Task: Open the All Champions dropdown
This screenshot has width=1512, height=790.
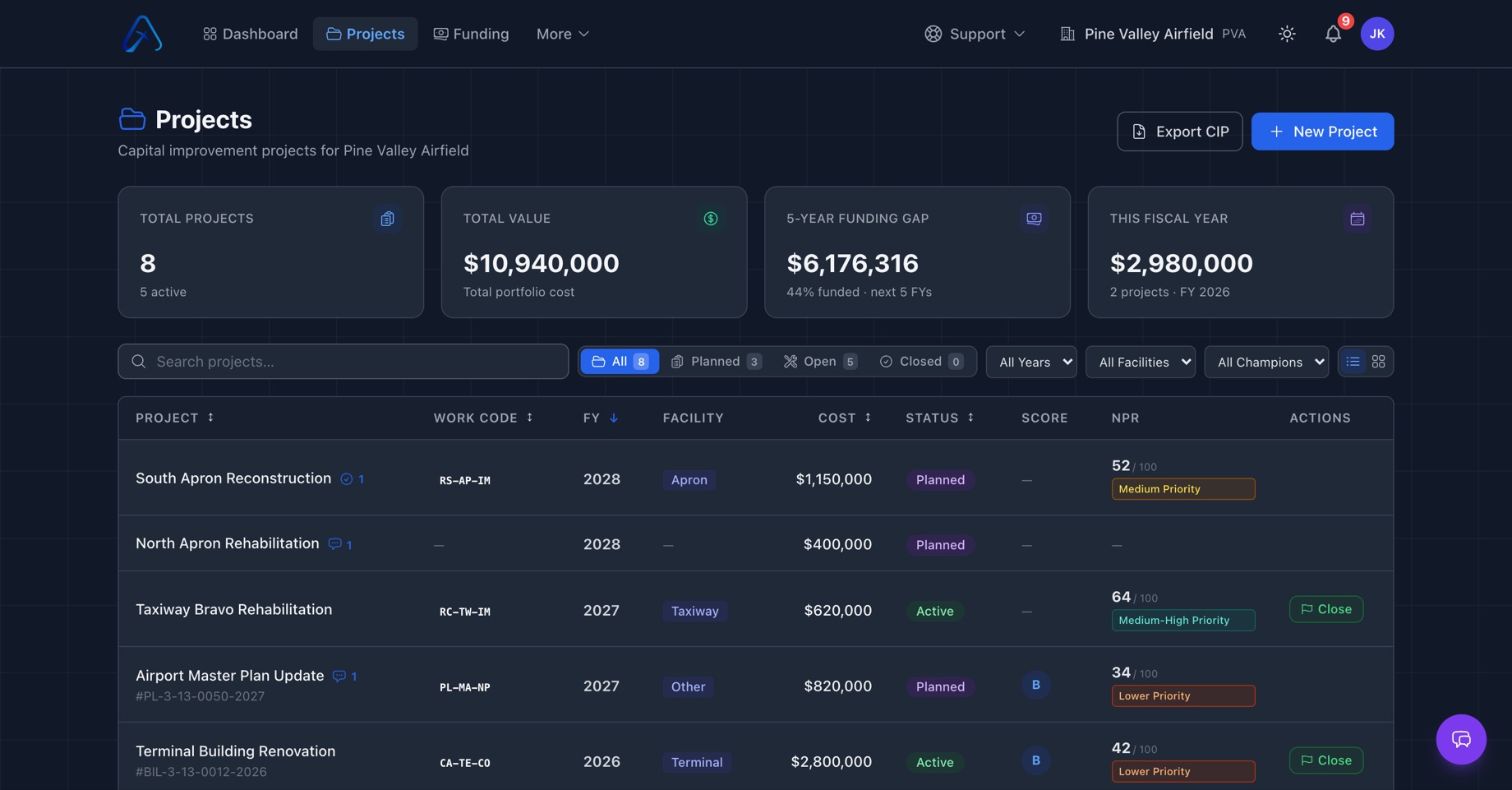Action: (x=1265, y=362)
